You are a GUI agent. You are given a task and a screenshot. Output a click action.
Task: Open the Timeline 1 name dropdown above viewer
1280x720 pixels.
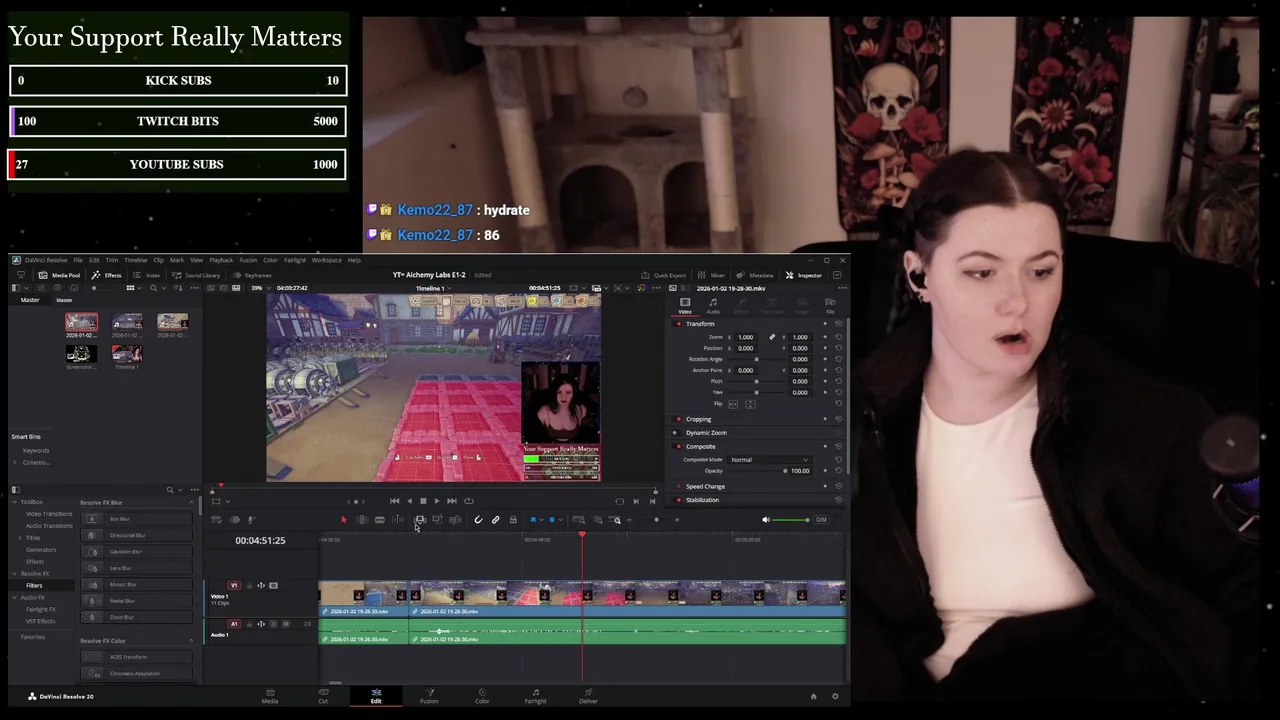[433, 288]
